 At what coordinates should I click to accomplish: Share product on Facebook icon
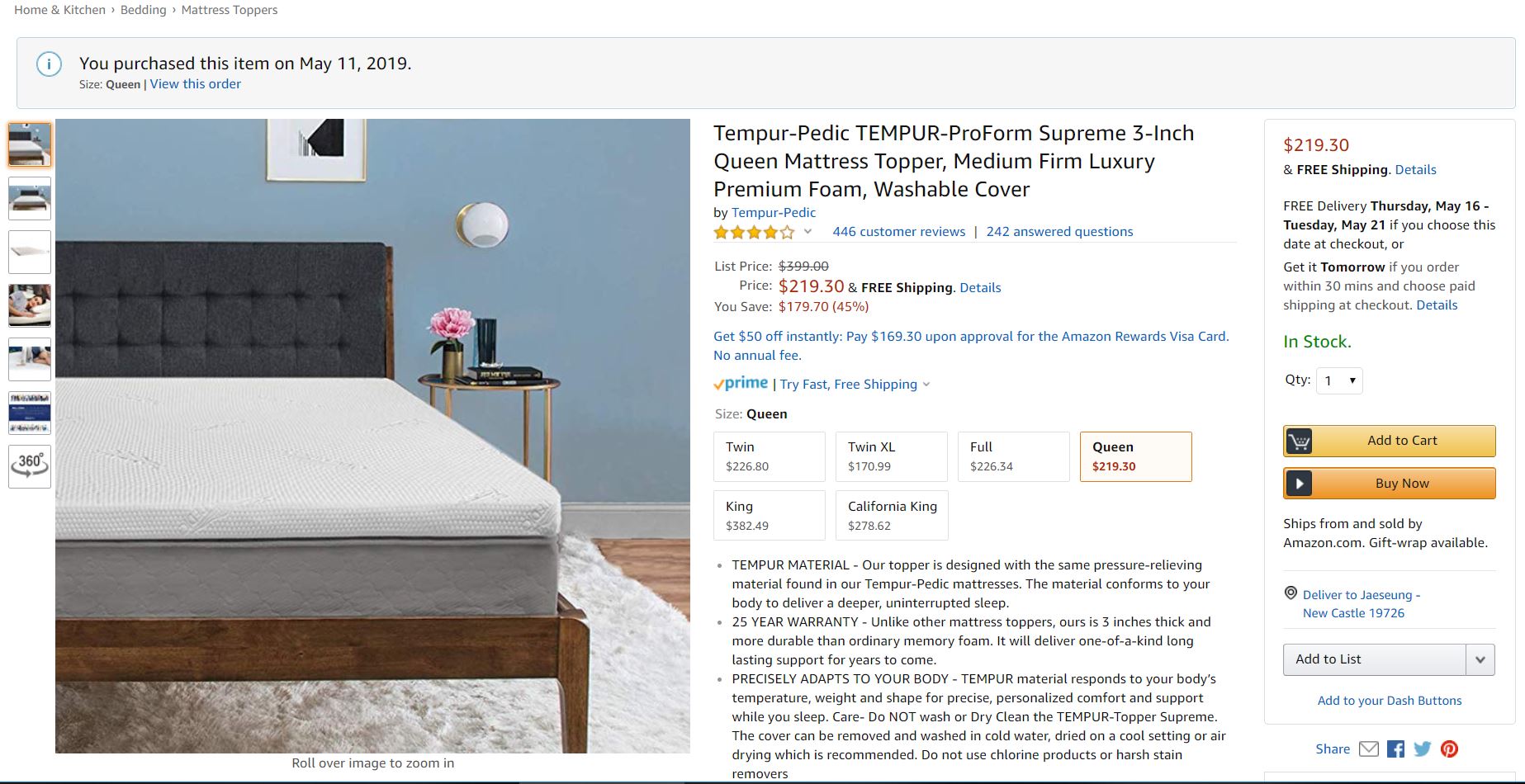[x=1395, y=749]
